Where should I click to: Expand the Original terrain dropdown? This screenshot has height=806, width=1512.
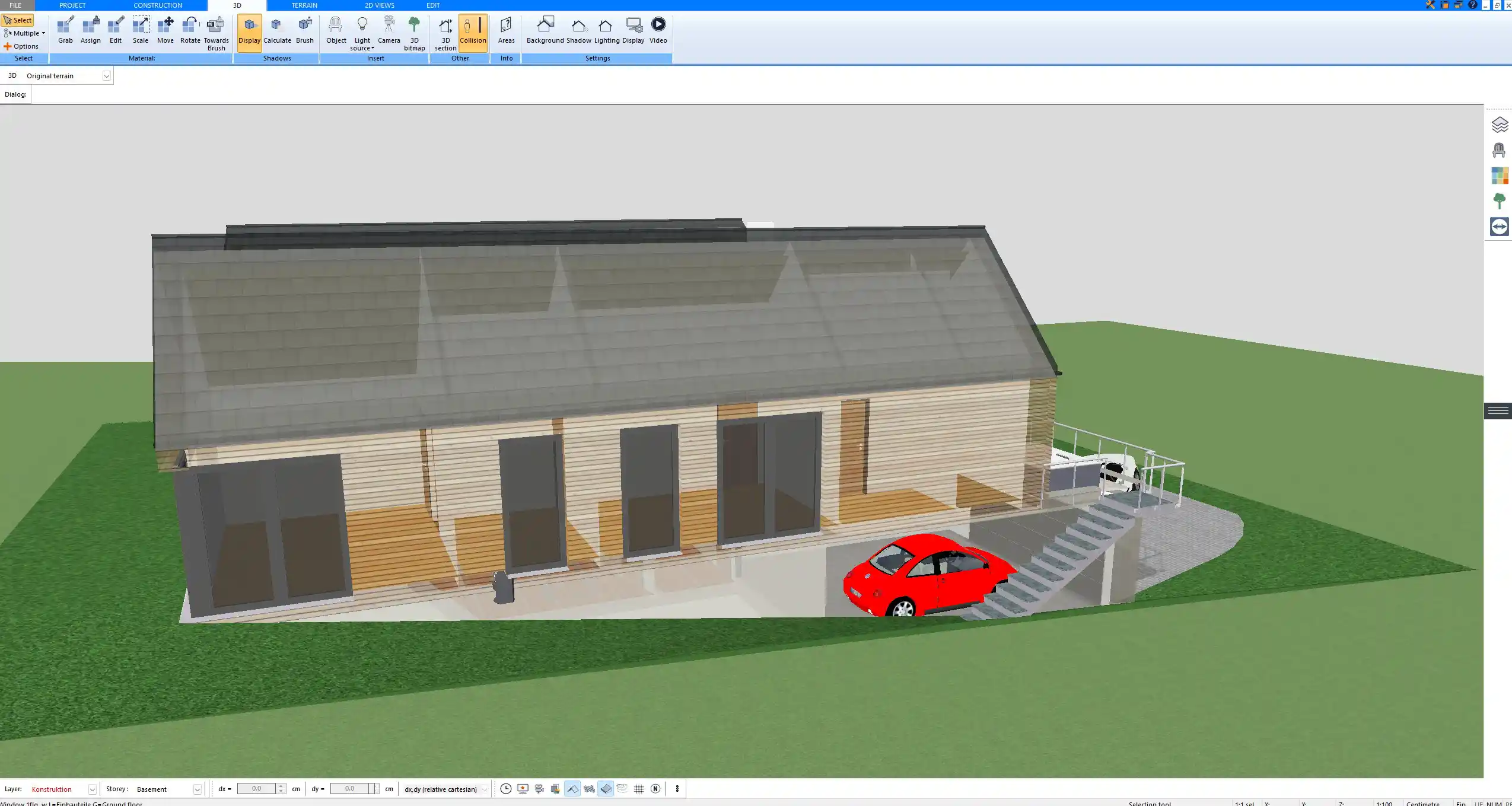[x=106, y=75]
